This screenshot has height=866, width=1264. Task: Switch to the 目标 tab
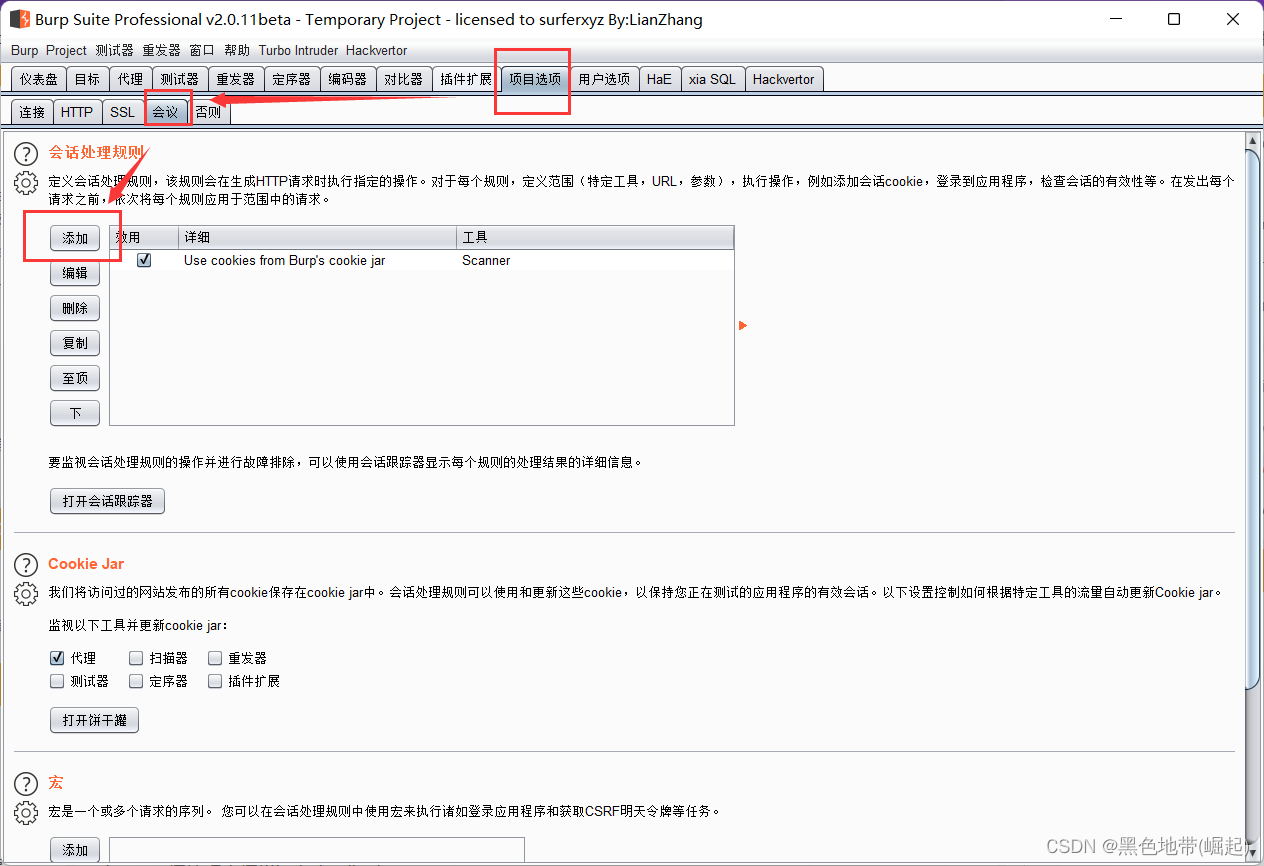click(87, 79)
